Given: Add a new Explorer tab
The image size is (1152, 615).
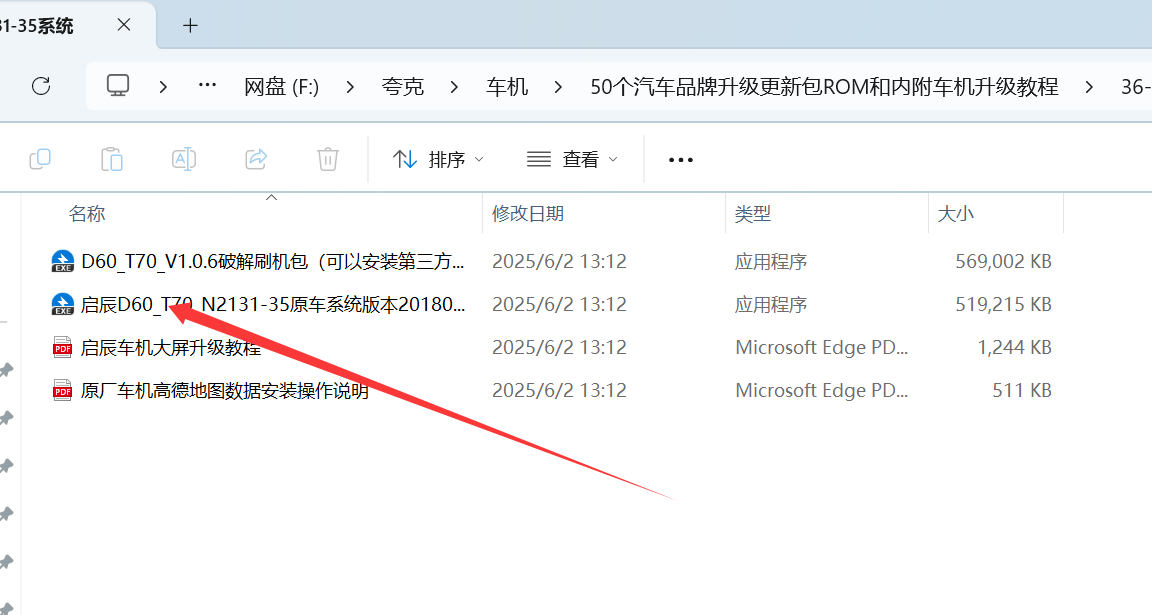Looking at the screenshot, I should click(190, 26).
